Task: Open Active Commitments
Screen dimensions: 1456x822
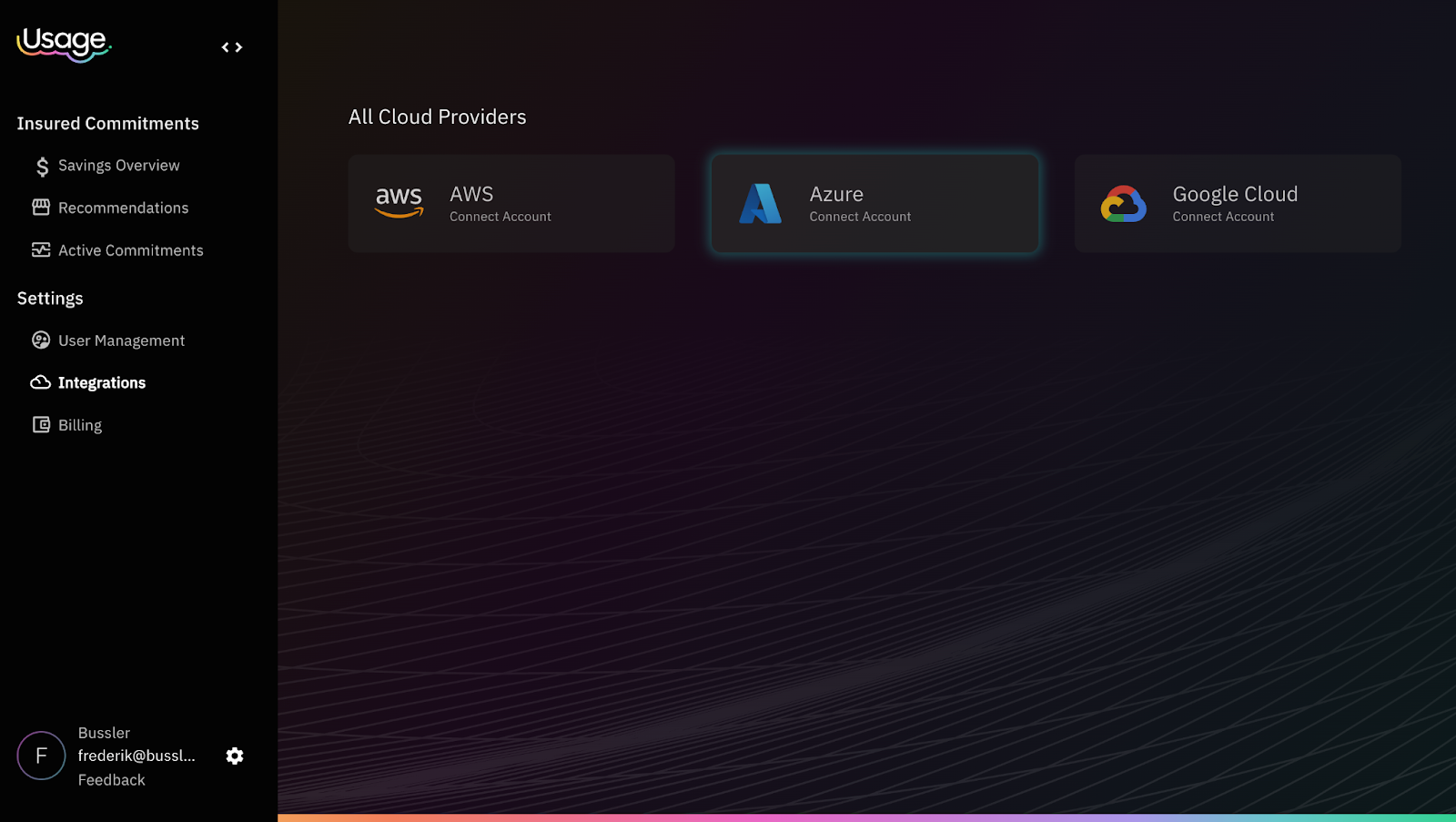Action: [130, 250]
